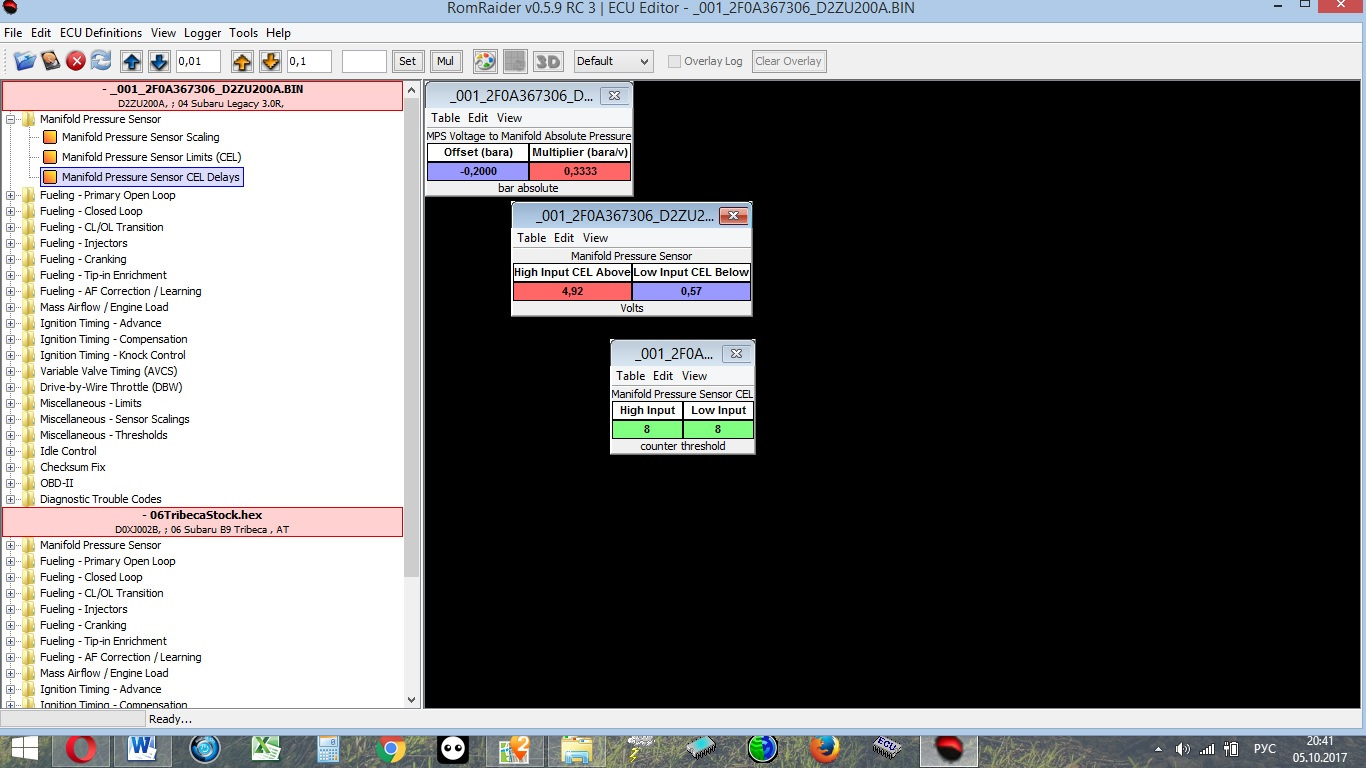Viewport: 1366px width, 768px height.
Task: Expand the Checksum Fix node
Action: [x=12, y=467]
